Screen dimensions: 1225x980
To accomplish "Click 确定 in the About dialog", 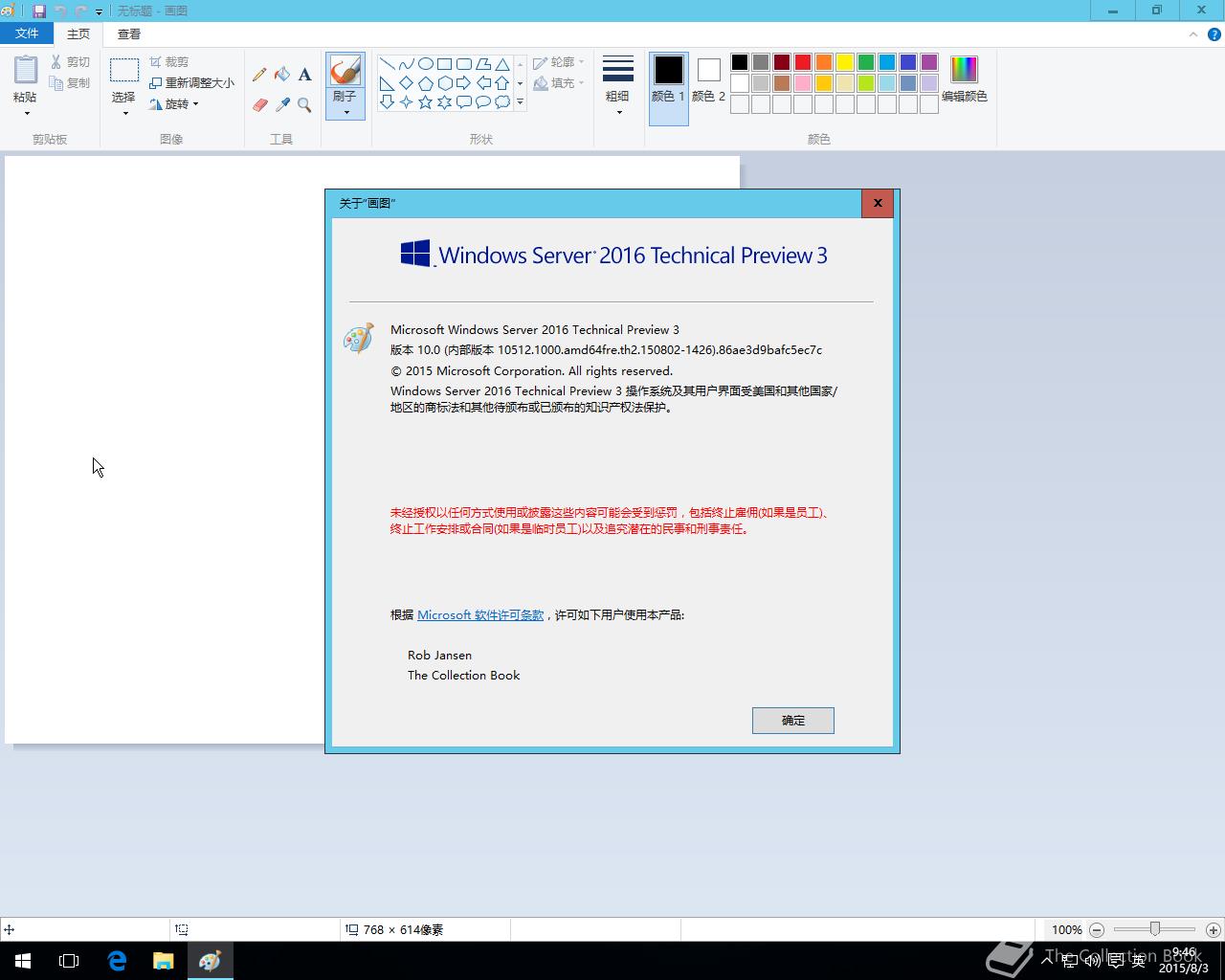I will [793, 721].
